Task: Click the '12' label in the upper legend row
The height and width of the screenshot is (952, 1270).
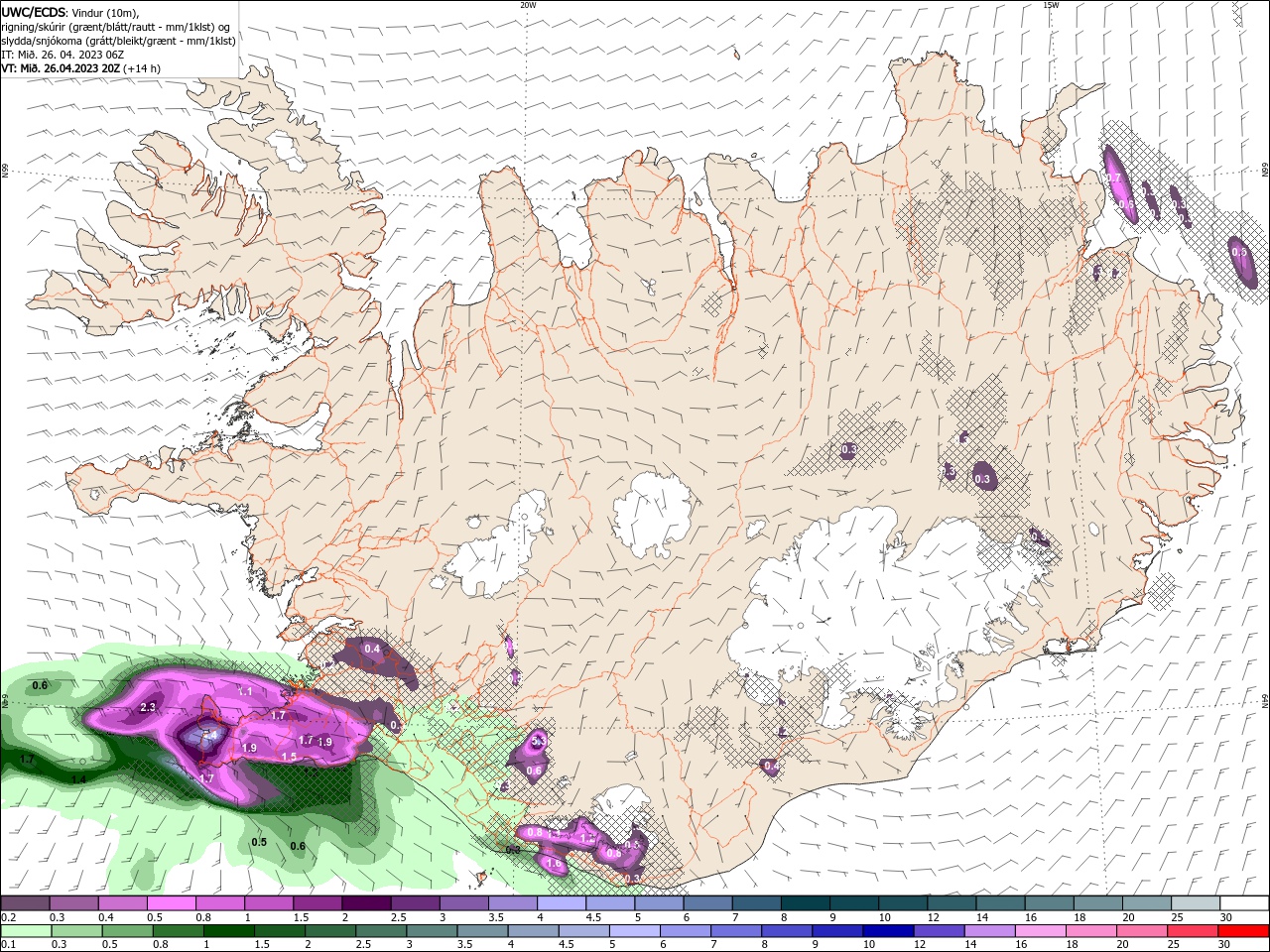Action: 933,917
